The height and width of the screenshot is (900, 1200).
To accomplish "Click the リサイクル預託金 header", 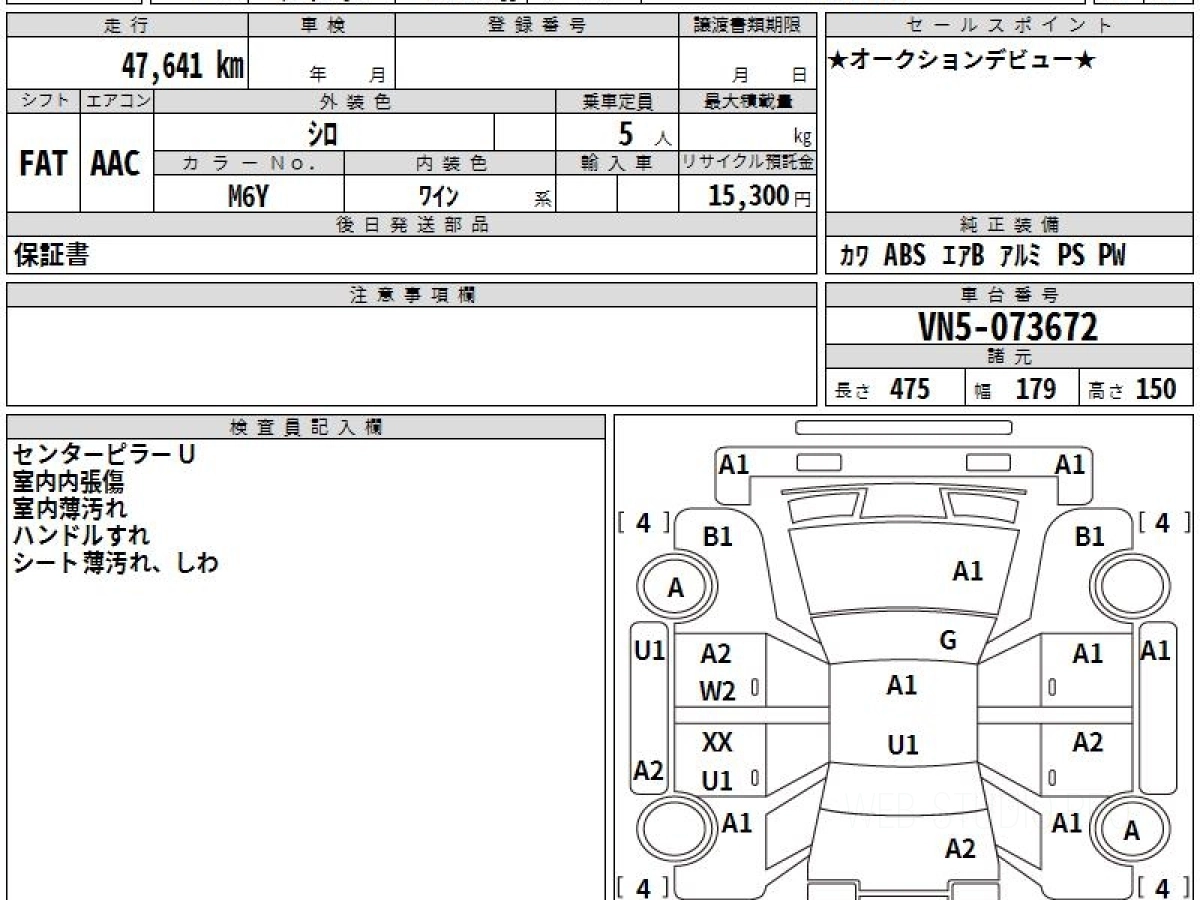I will point(748,163).
